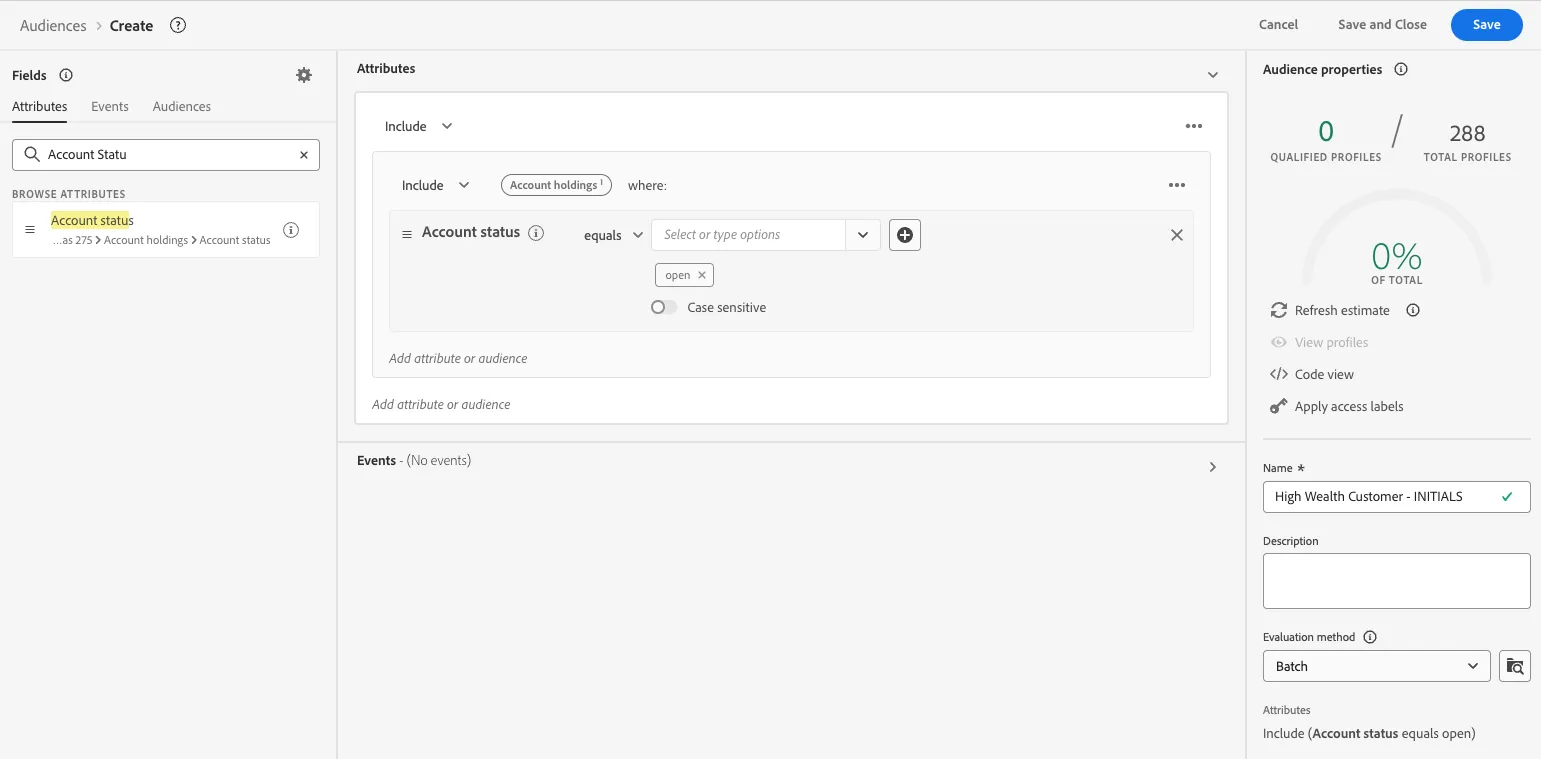Go to Audiences breadcrumb
This screenshot has width=1541, height=759.
[x=53, y=26]
